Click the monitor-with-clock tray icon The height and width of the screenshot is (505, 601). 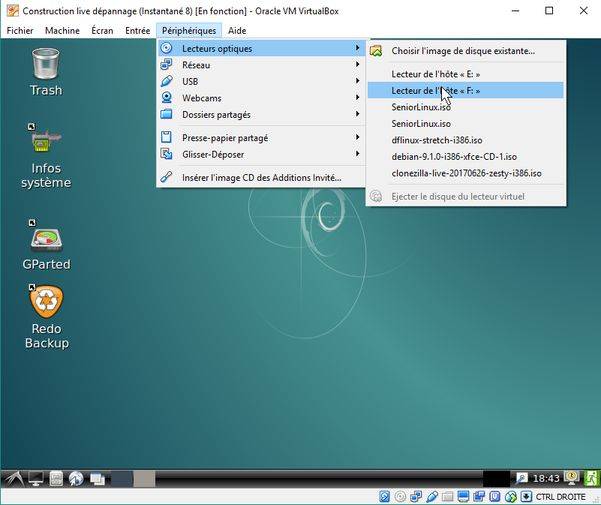(x=571, y=477)
